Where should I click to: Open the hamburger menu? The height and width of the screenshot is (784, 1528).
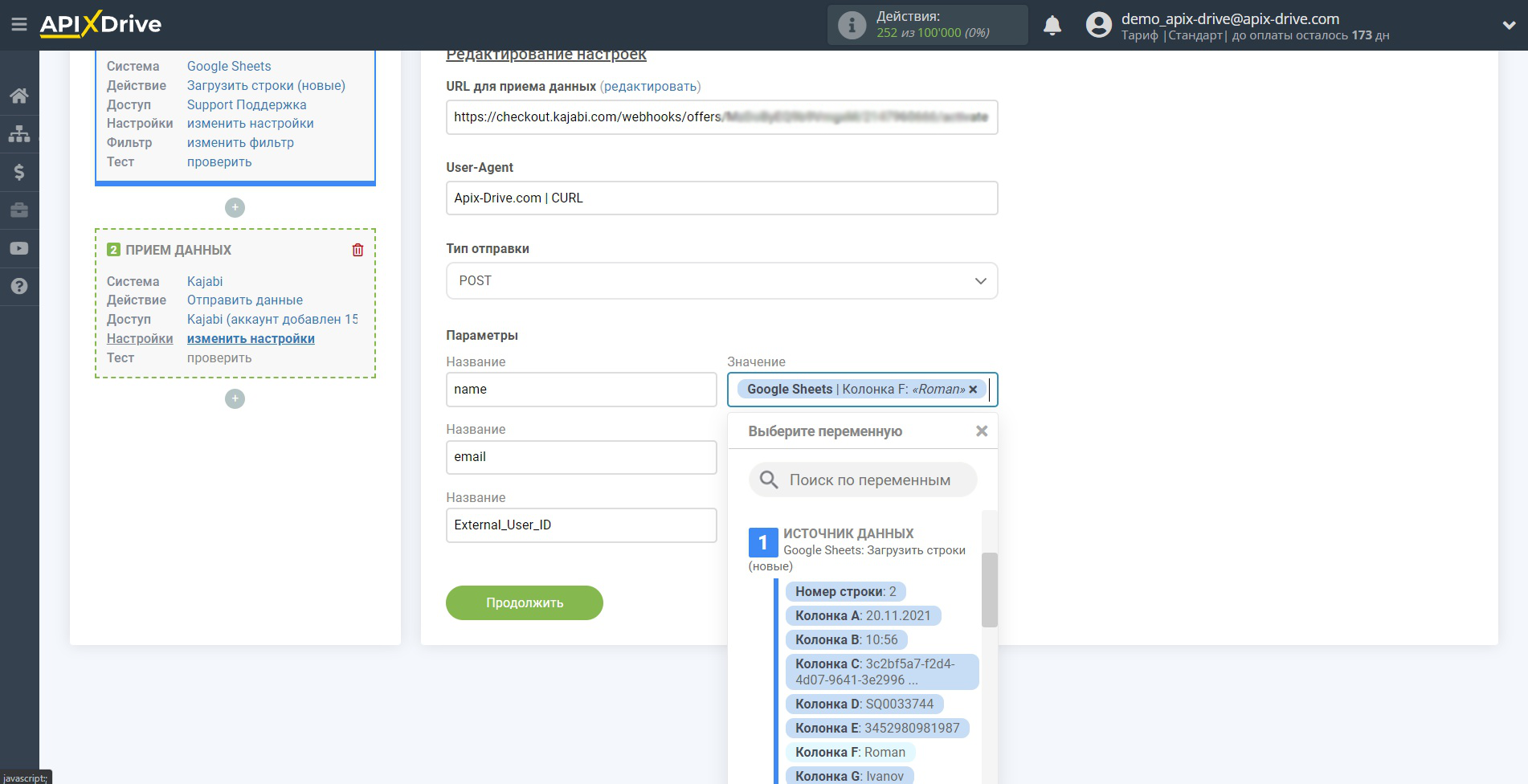tap(19, 25)
